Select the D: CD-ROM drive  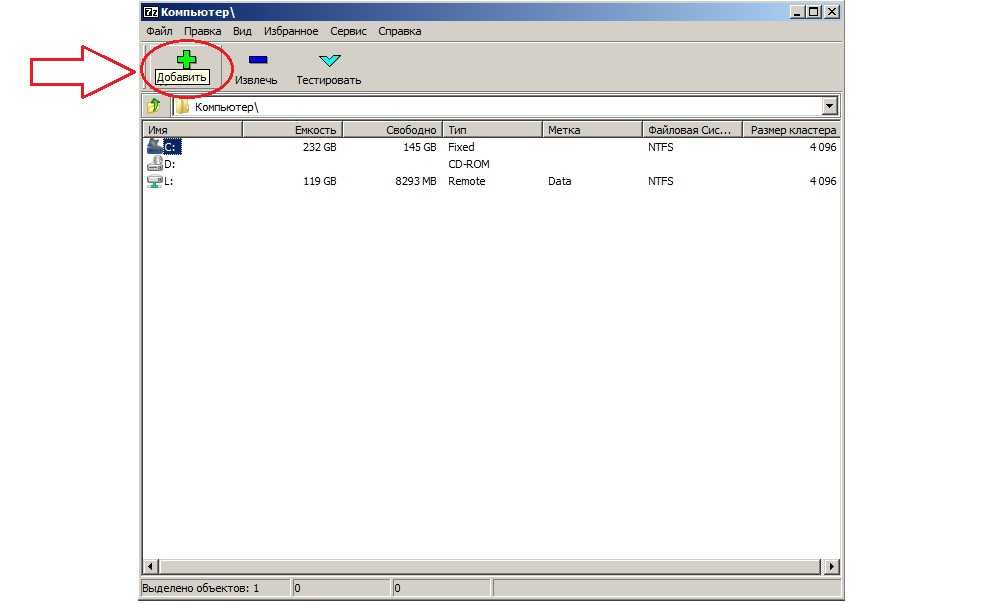(155, 164)
